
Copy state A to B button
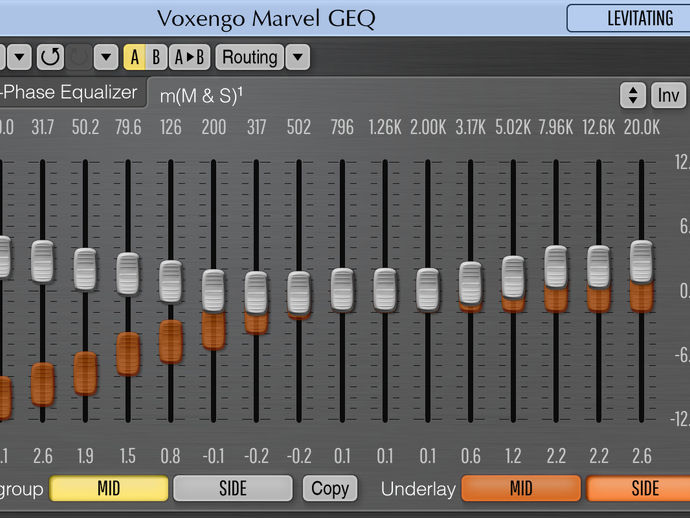(x=190, y=57)
